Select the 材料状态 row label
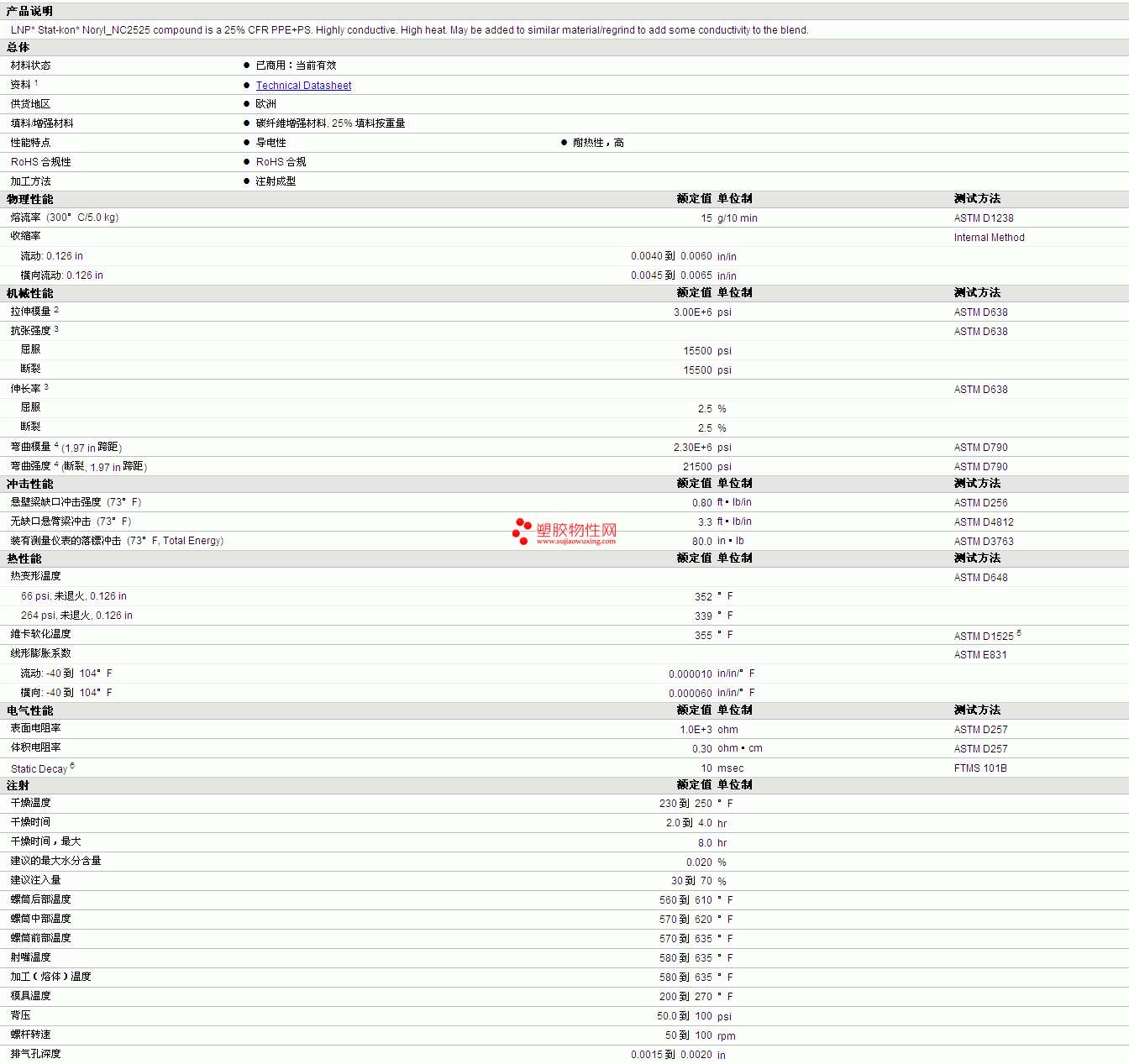Viewport: 1129px width, 1064px height. [x=31, y=66]
